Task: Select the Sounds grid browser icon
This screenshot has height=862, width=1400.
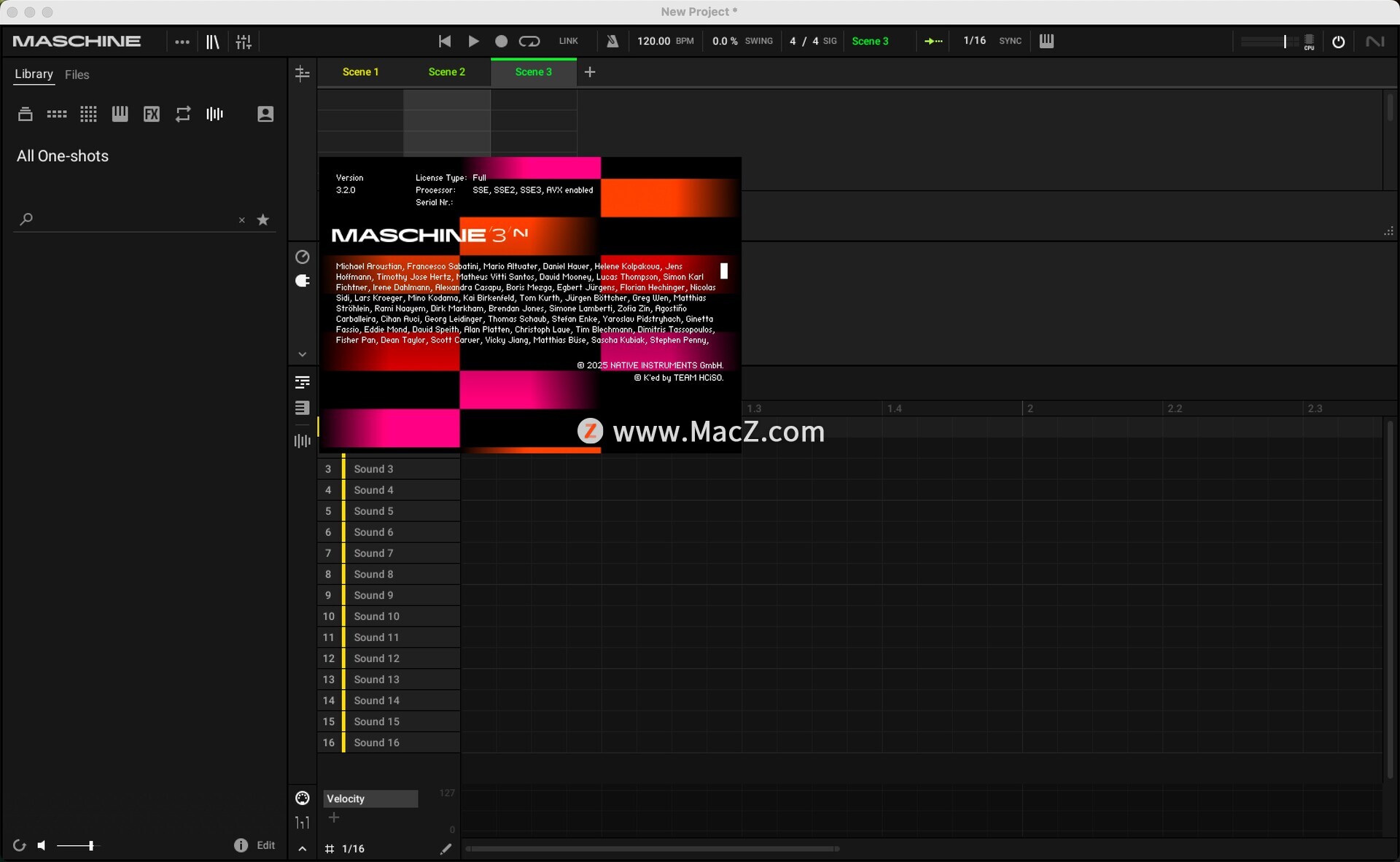Action: click(x=88, y=114)
